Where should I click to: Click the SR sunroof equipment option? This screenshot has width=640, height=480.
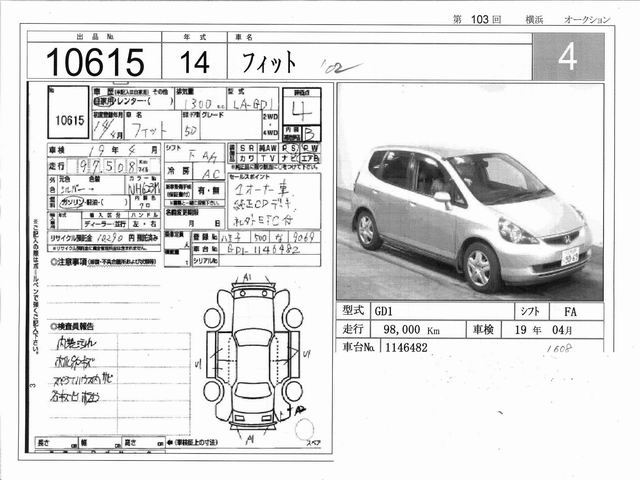click(247, 149)
